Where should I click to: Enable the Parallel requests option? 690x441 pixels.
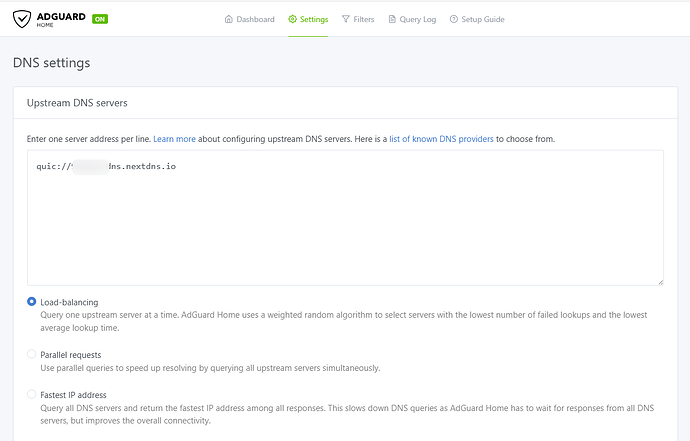pyautogui.click(x=32, y=354)
